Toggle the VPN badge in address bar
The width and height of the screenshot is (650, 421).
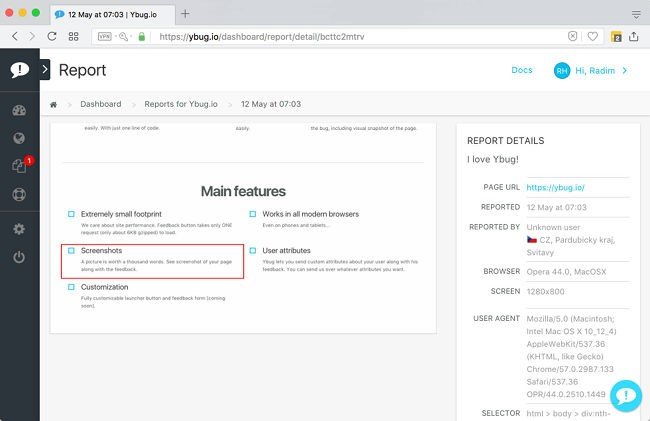[x=104, y=36]
